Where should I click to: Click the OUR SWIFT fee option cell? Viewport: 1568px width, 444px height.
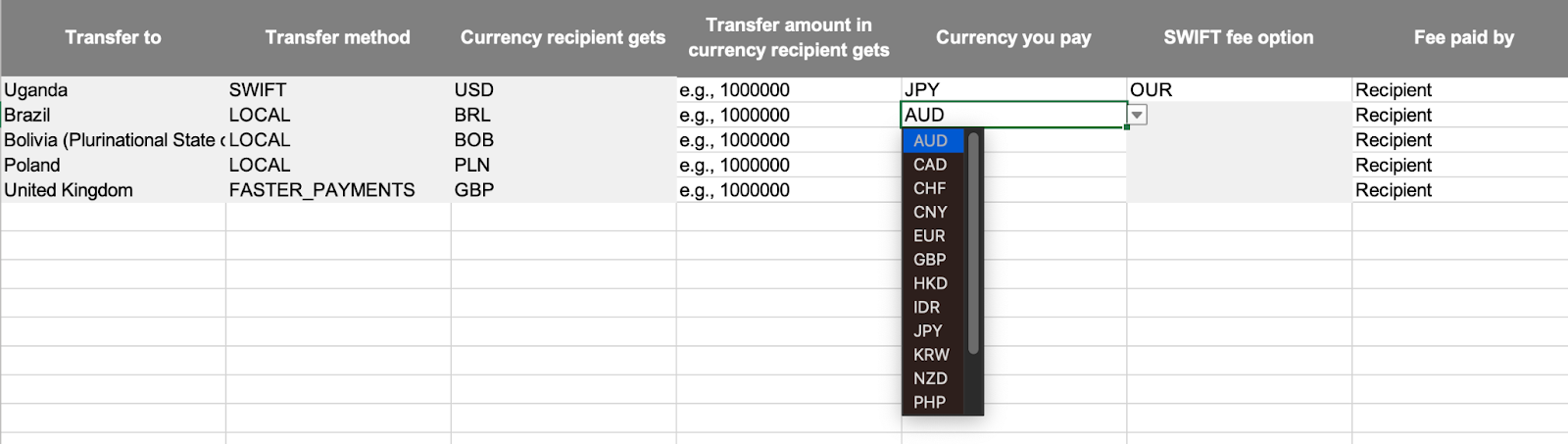pyautogui.click(x=1239, y=90)
